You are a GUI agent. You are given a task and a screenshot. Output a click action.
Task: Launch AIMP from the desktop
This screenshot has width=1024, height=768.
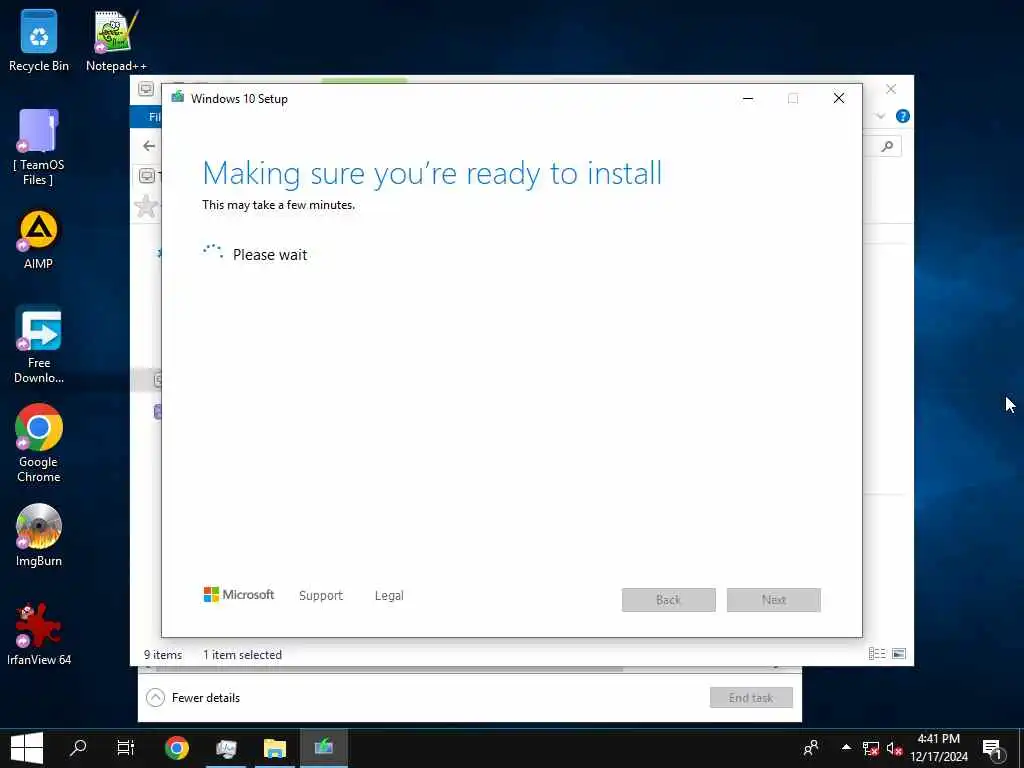[39, 240]
